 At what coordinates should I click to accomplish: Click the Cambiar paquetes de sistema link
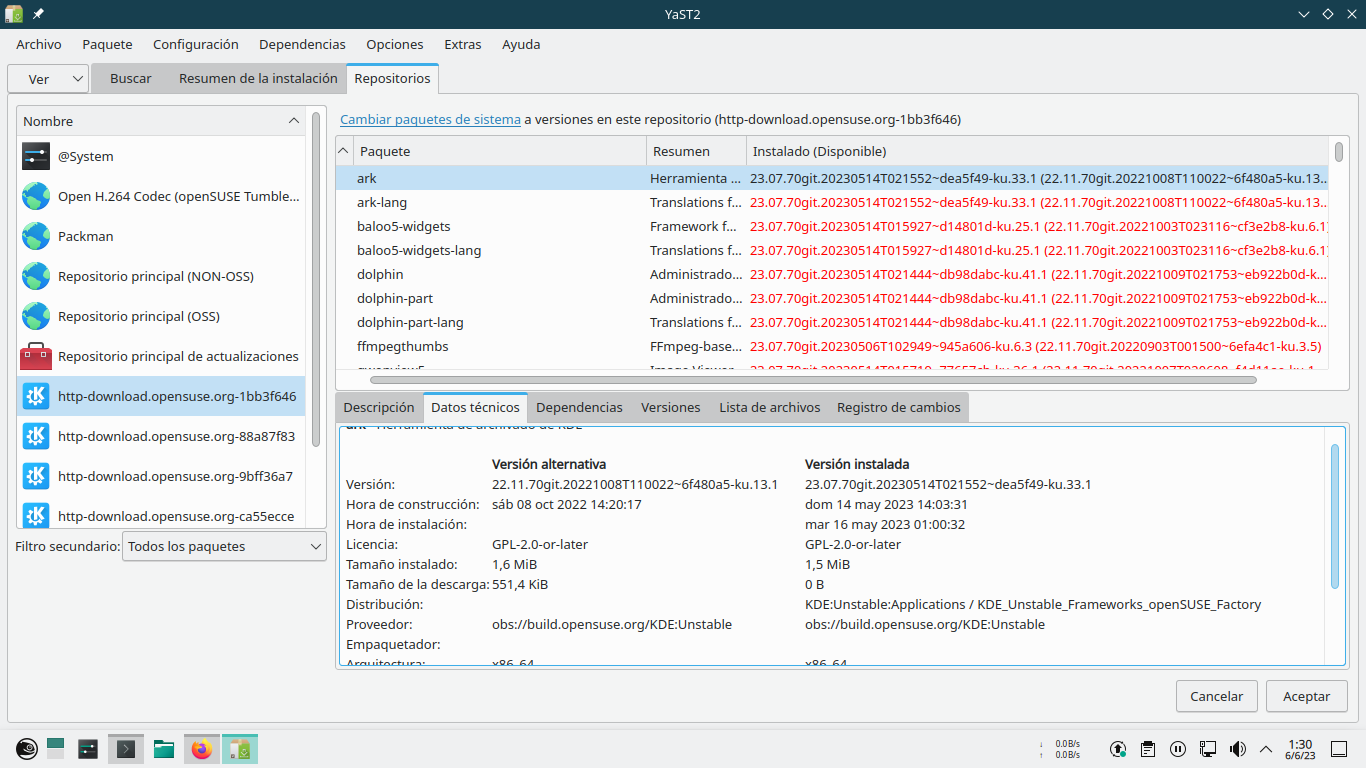pyautogui.click(x=430, y=119)
